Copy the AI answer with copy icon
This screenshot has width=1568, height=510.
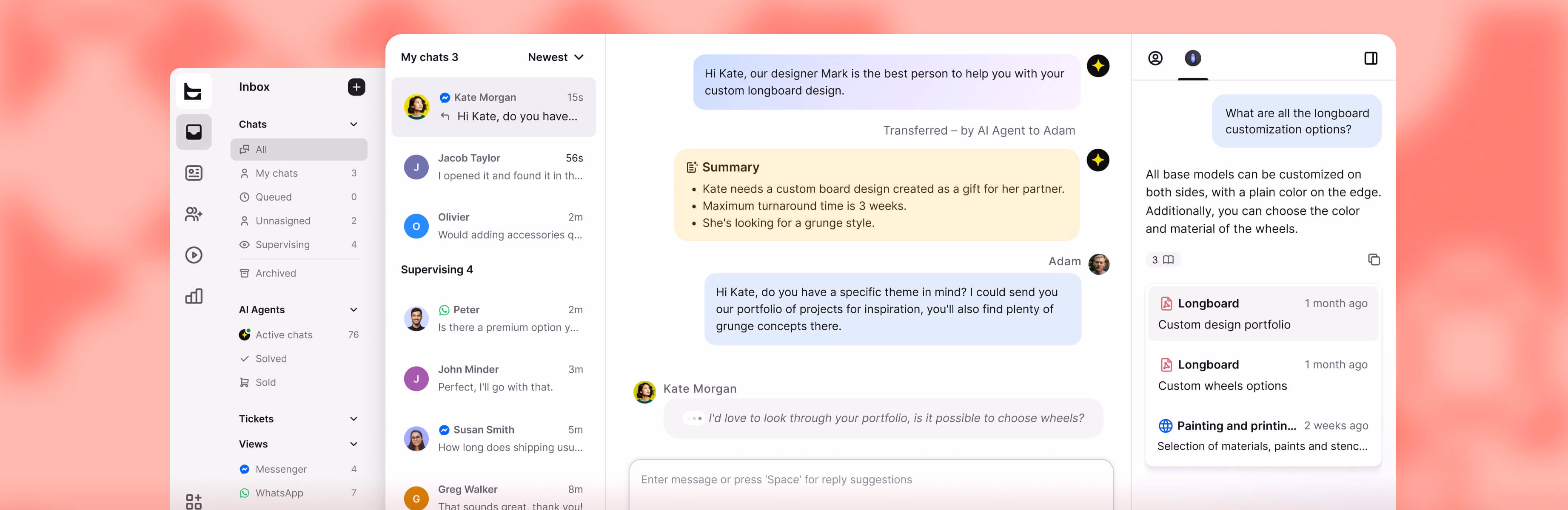pos(1373,260)
